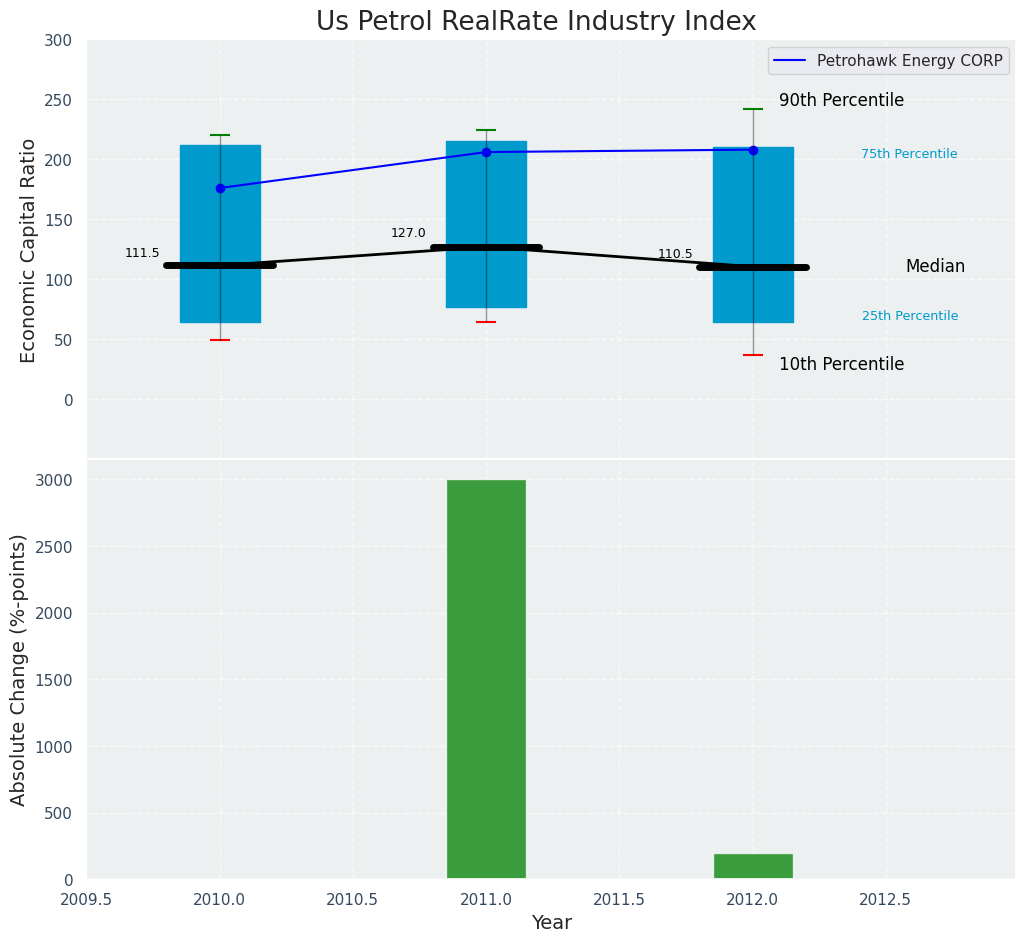Select the small green 2012 absolute change bar
Viewport: 1026px width, 942px height.
click(x=753, y=866)
